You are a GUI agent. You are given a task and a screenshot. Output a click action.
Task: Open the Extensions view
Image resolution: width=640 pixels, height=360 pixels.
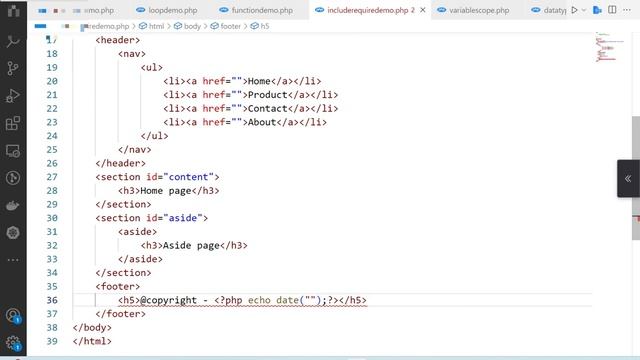[x=13, y=123]
